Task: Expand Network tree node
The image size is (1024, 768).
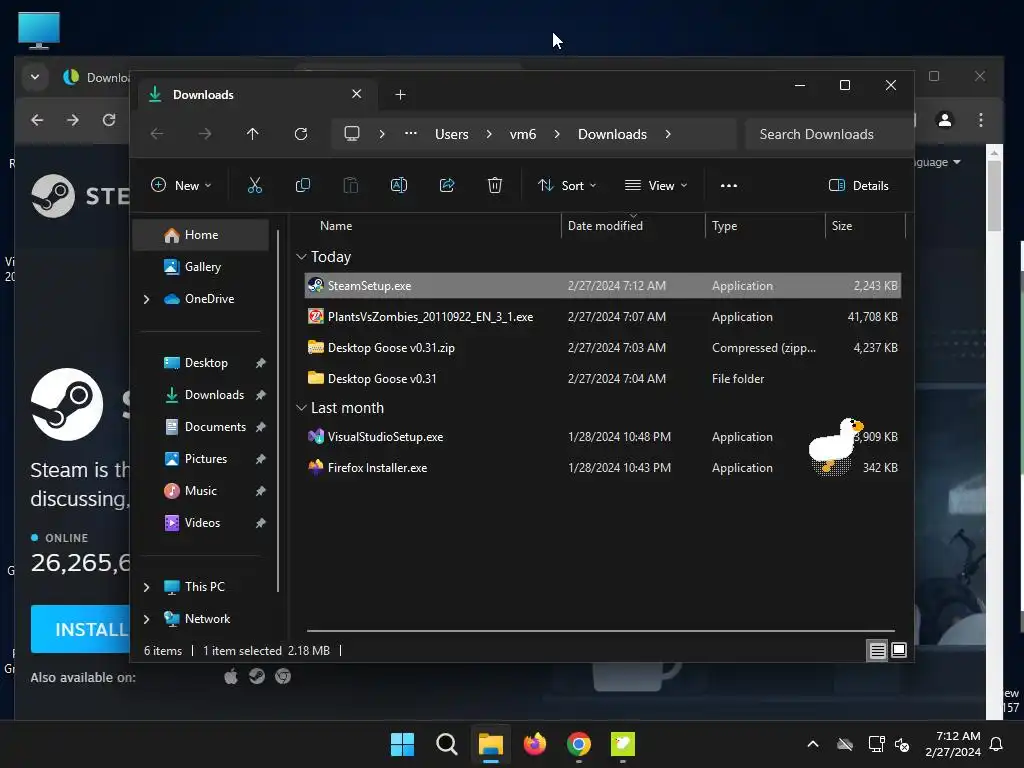Action: tap(146, 619)
